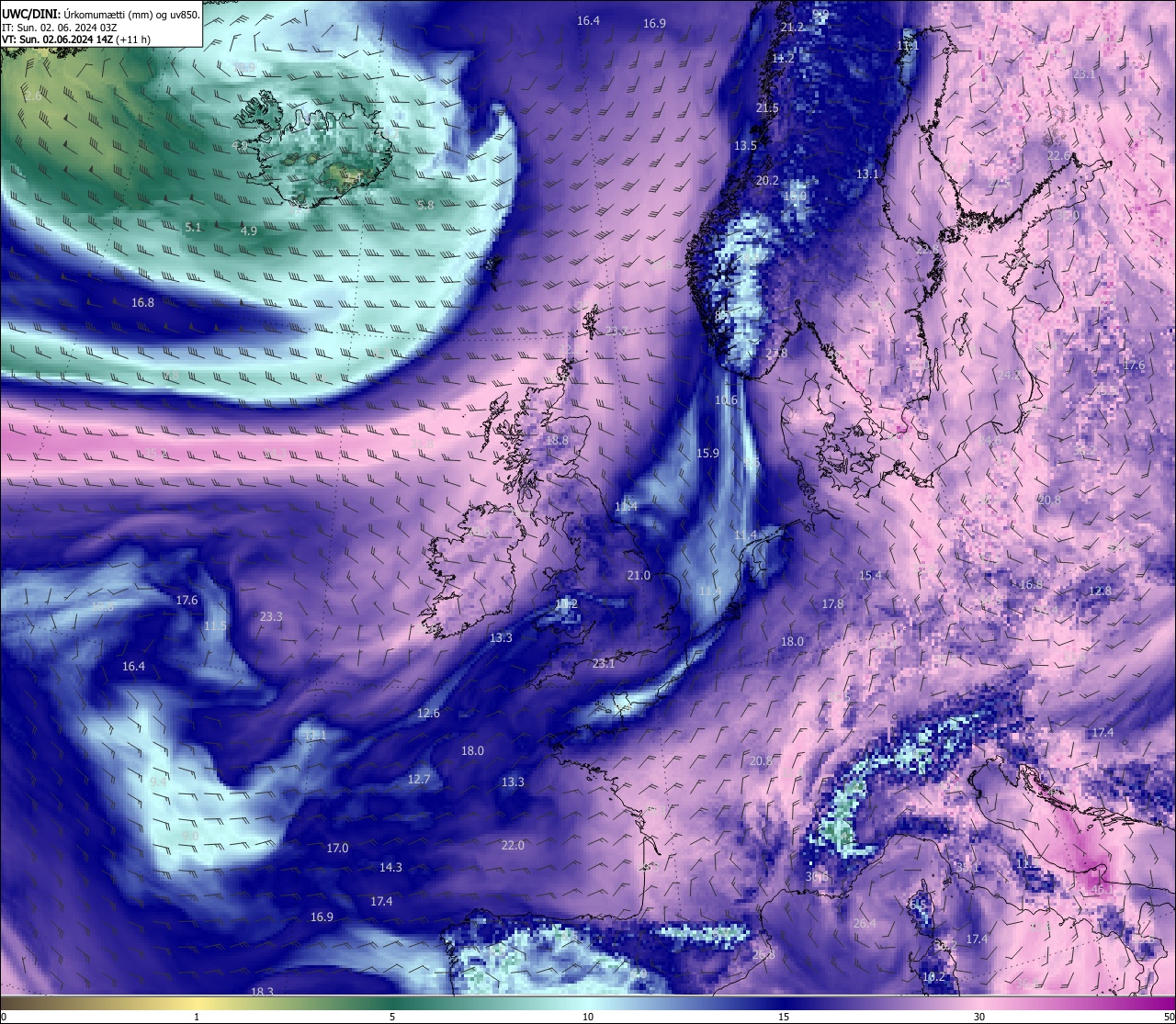Click the 18.8 value over Scotland

coord(557,441)
